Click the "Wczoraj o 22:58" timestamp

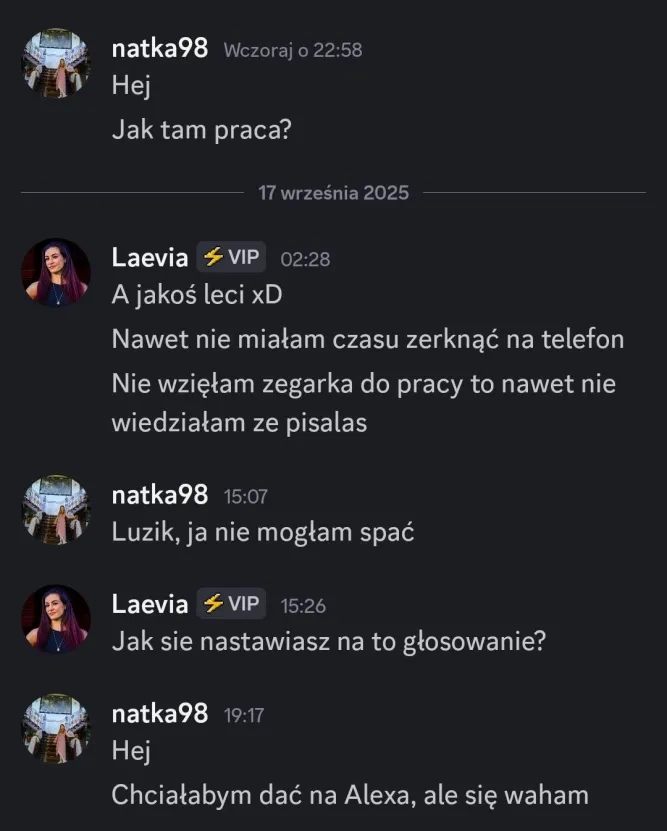292,50
